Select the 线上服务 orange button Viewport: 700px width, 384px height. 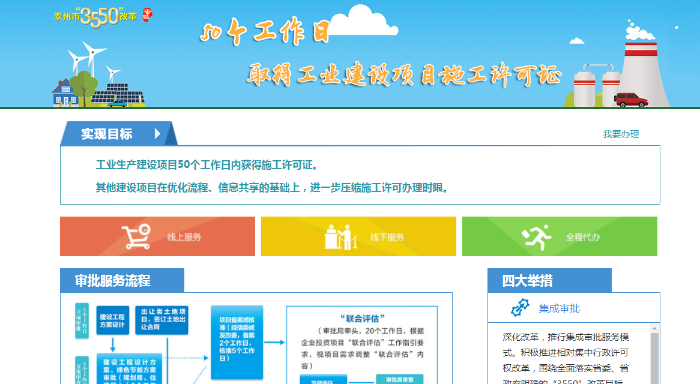(x=157, y=236)
